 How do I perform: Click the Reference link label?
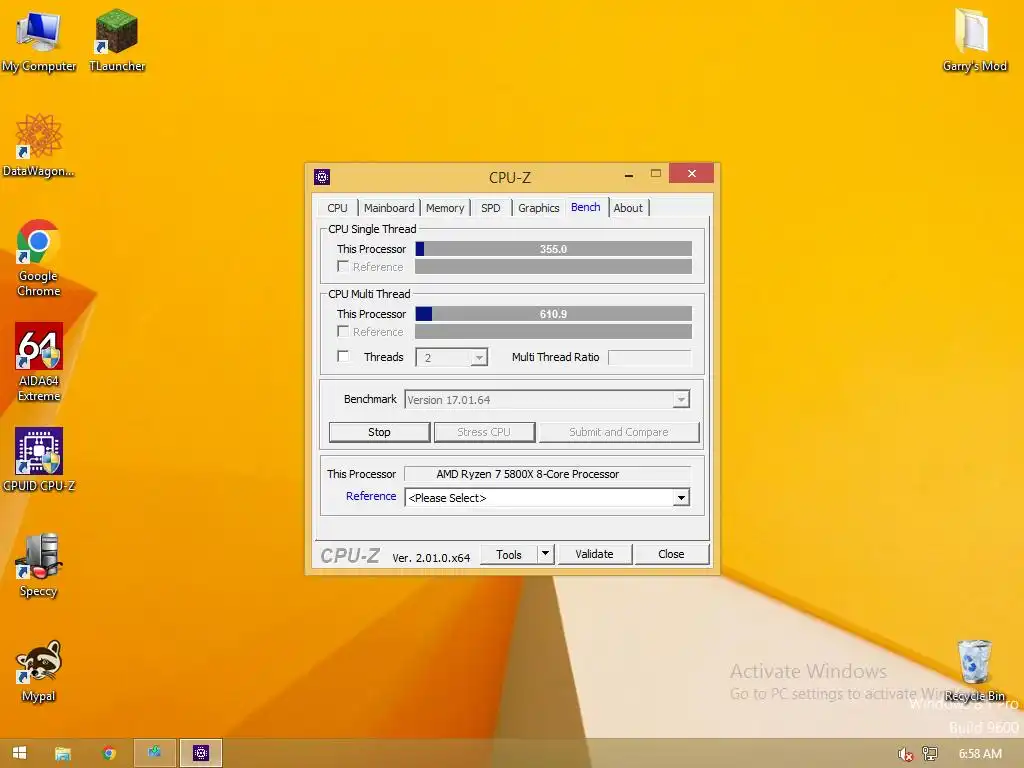click(371, 496)
